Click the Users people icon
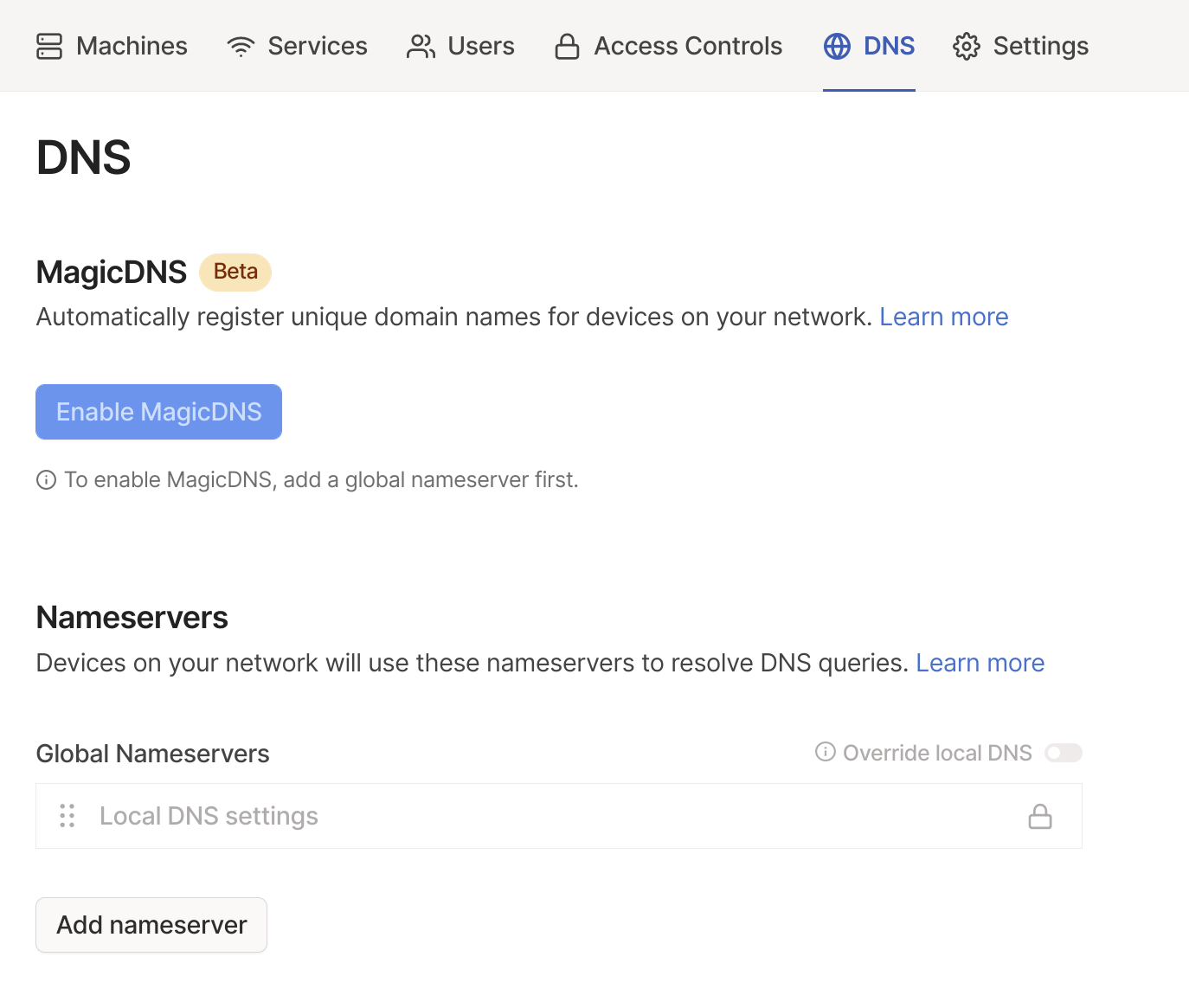The height and width of the screenshot is (1008, 1189). pyautogui.click(x=421, y=46)
